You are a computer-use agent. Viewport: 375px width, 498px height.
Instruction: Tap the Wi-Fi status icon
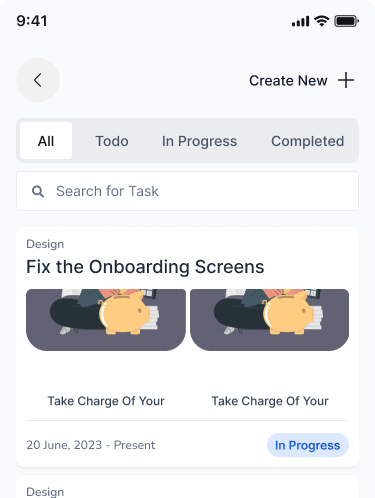tap(322, 21)
